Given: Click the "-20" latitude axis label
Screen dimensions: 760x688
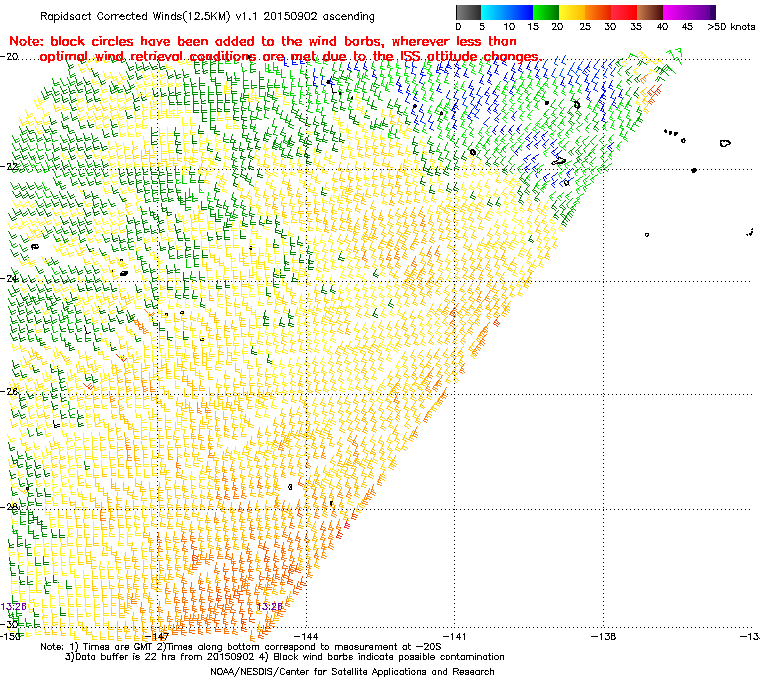Looking at the screenshot, I should [9, 56].
